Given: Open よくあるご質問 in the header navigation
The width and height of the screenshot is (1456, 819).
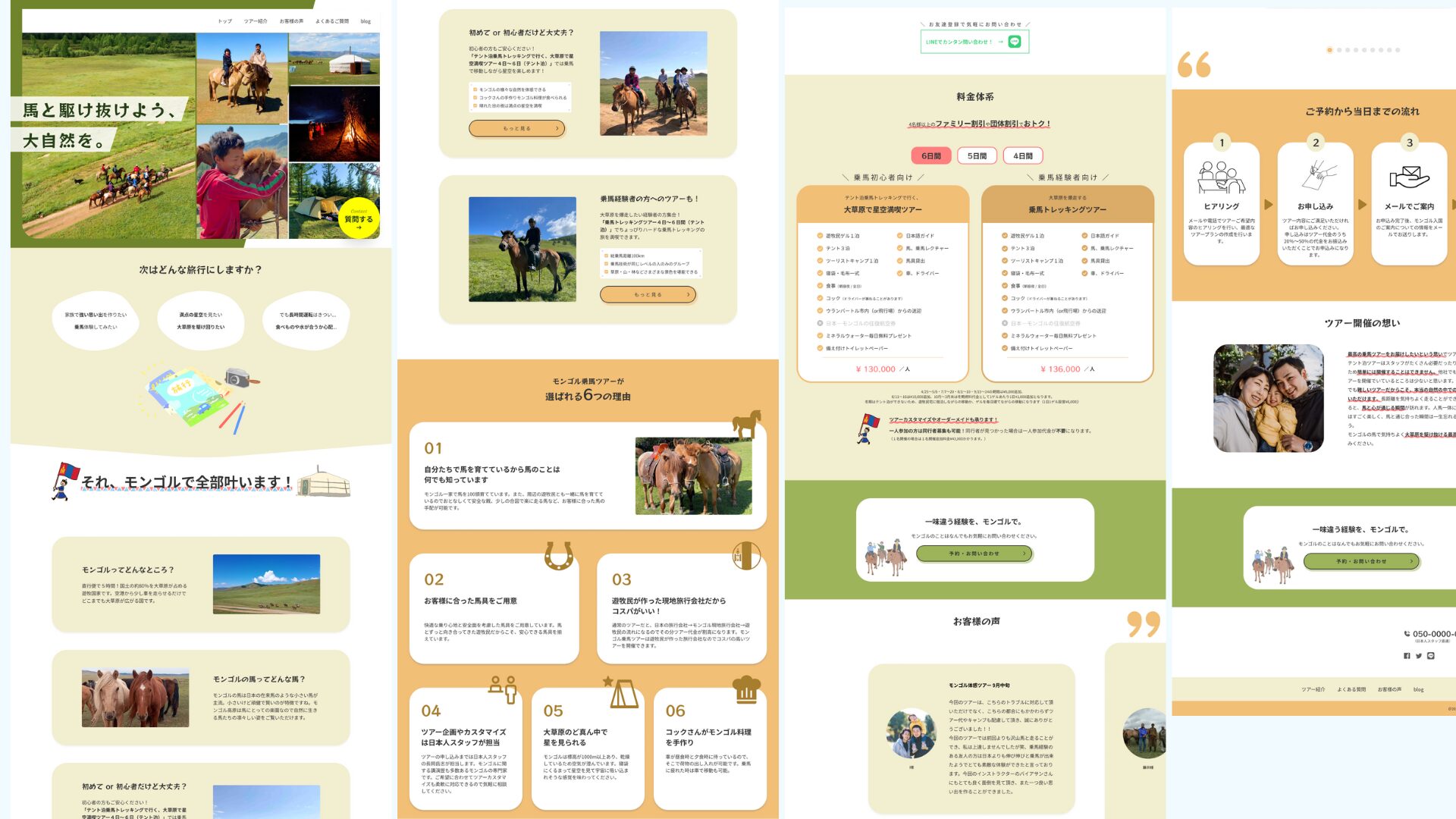Looking at the screenshot, I should (x=332, y=21).
